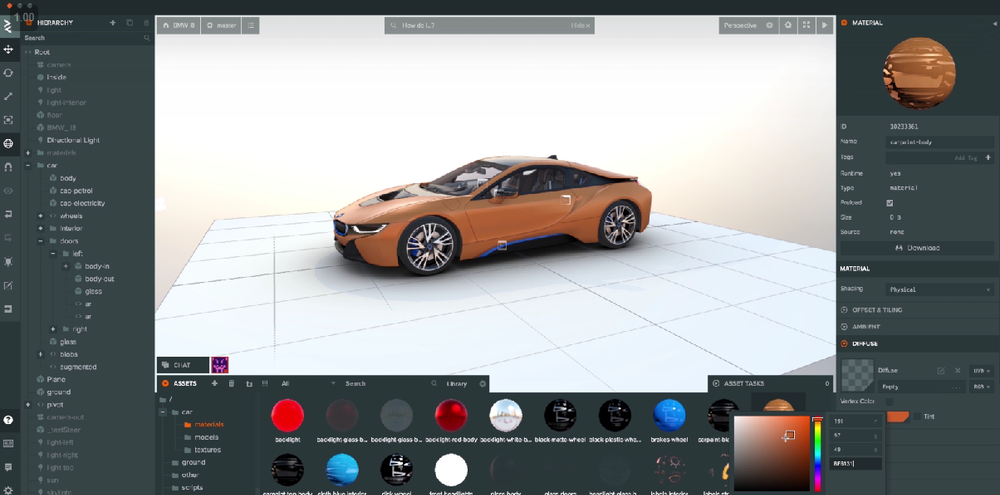Image resolution: width=1000 pixels, height=495 pixels.
Task: Expand the Offset & Tiling section
Action: tap(918, 310)
